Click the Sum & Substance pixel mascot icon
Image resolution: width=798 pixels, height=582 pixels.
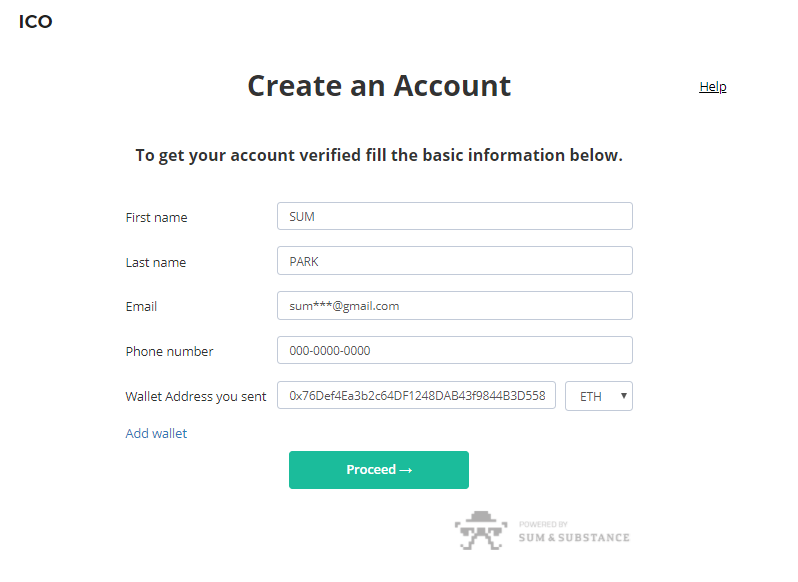[x=481, y=530]
